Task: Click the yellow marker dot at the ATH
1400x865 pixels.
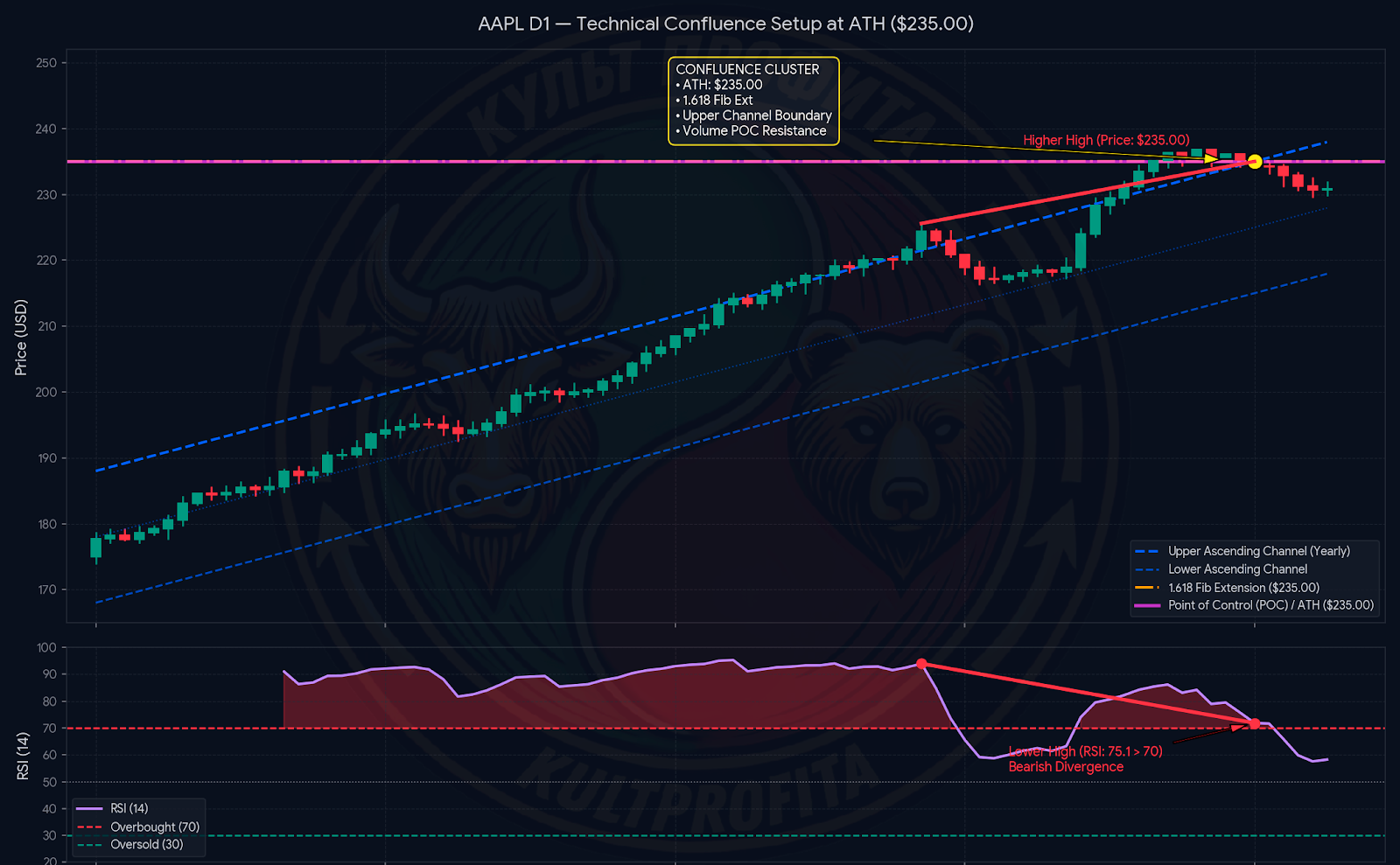Action: click(x=1255, y=162)
